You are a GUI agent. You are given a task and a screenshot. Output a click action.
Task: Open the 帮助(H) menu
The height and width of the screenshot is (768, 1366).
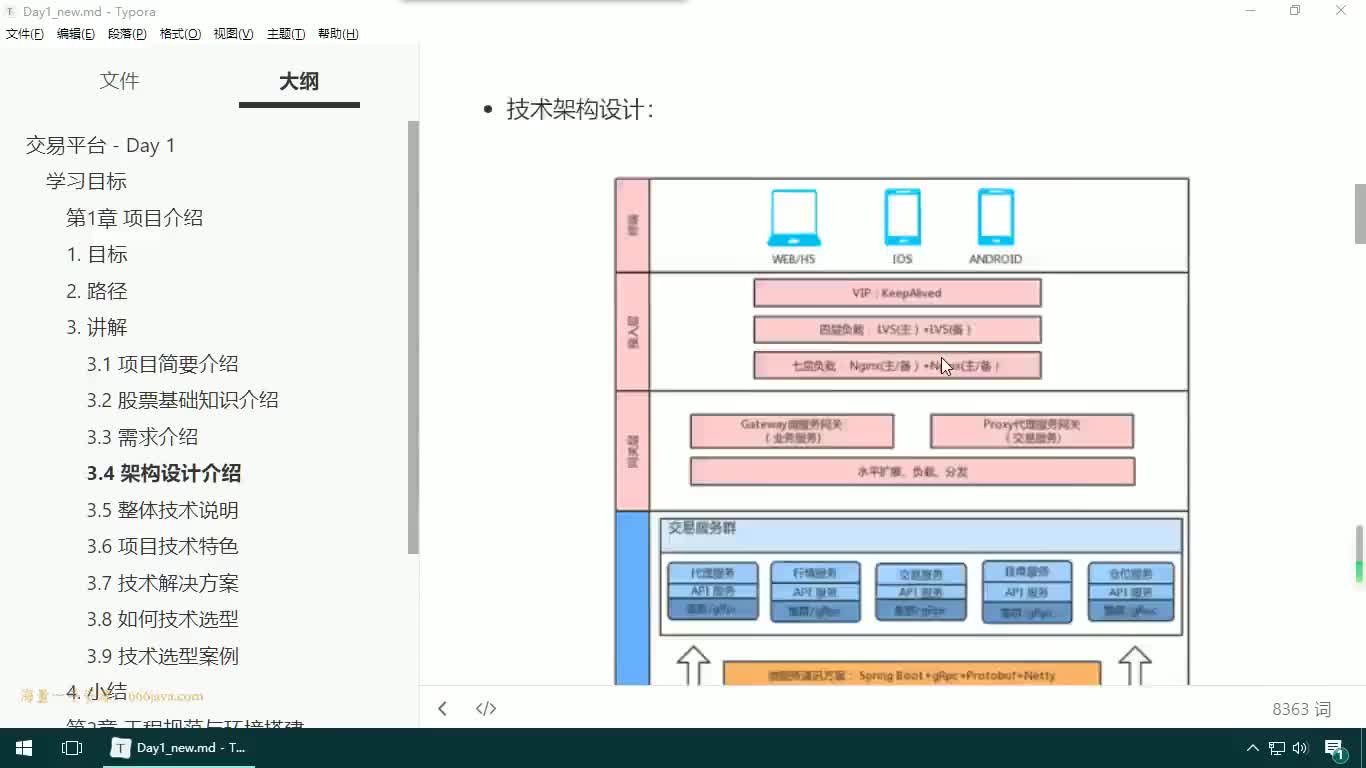338,34
